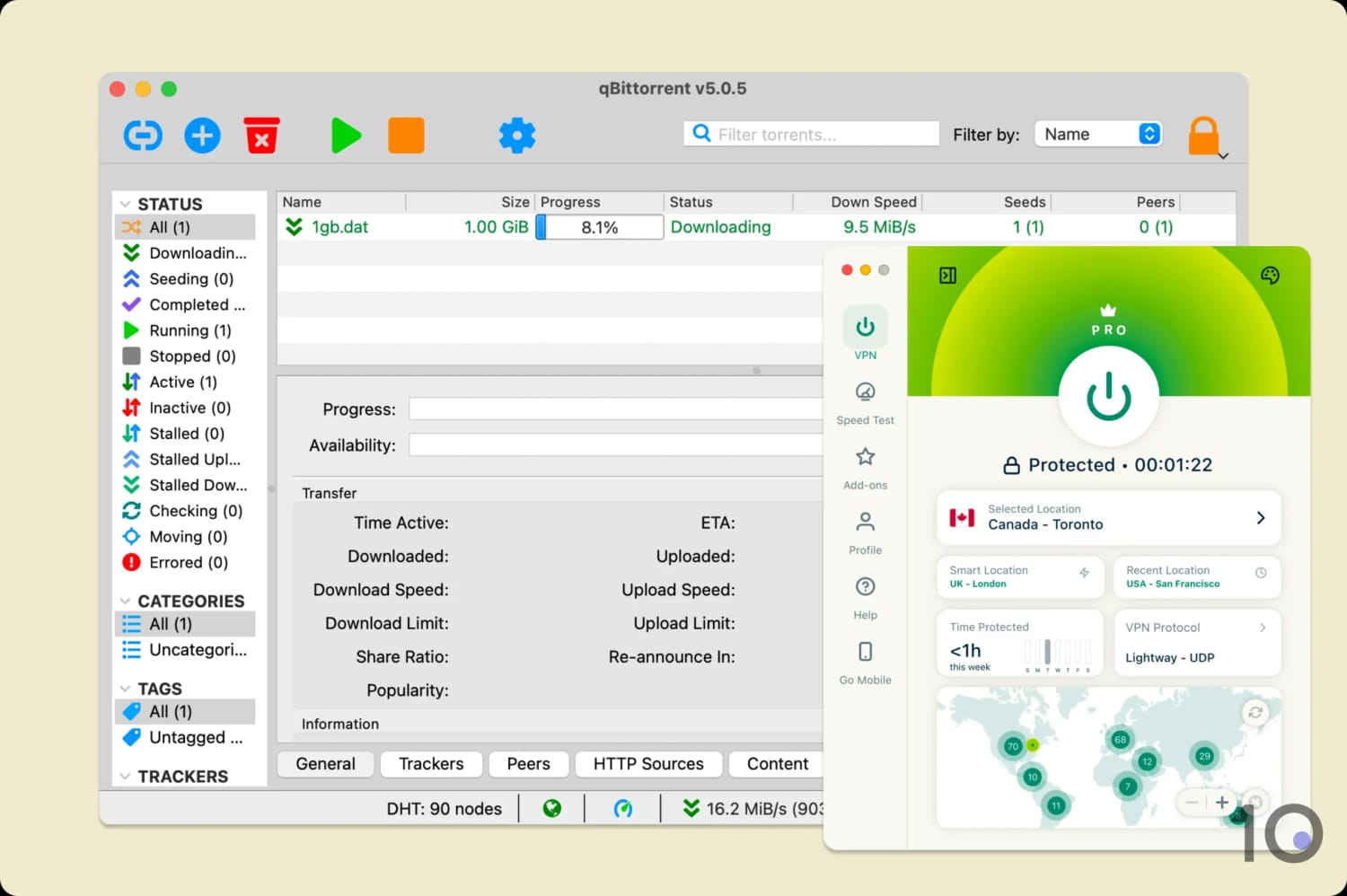
Task: Open Selected Location Canada - Toronto
Action: (1109, 517)
